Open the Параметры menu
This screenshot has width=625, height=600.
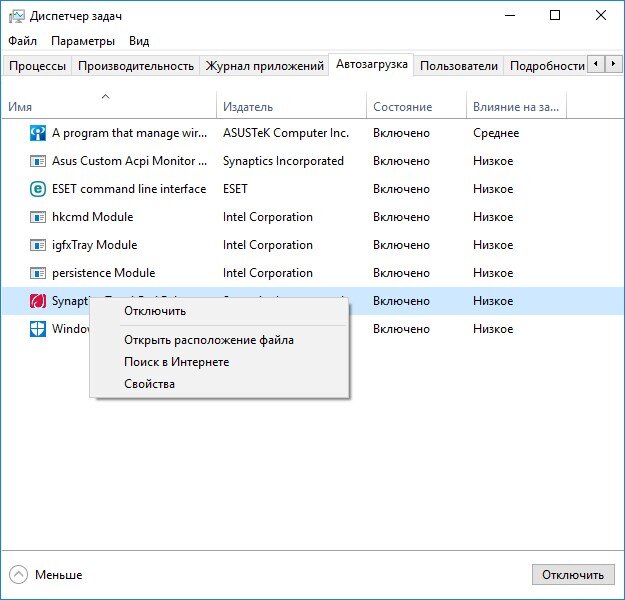[x=83, y=41]
